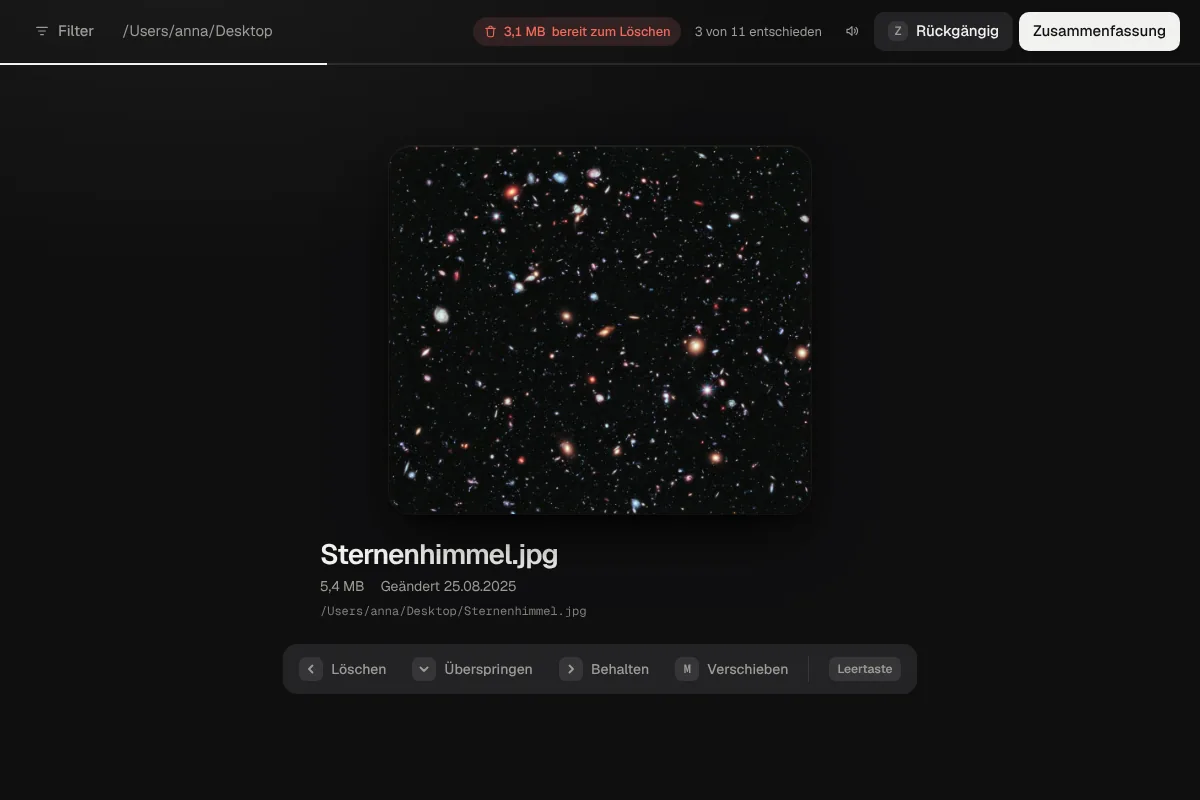Click the full file path text
1200x800 pixels.
pyautogui.click(x=453, y=611)
